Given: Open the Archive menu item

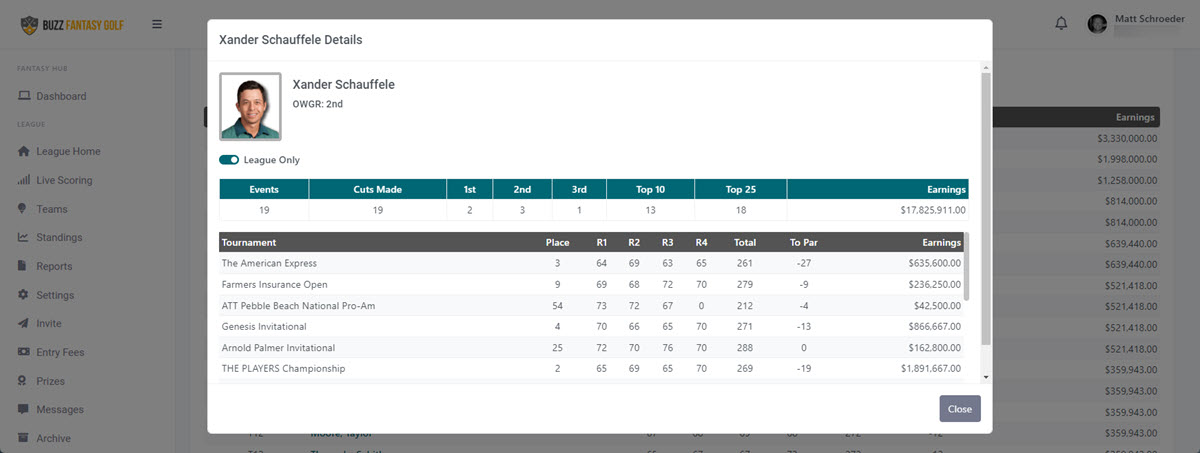Looking at the screenshot, I should [x=53, y=439].
